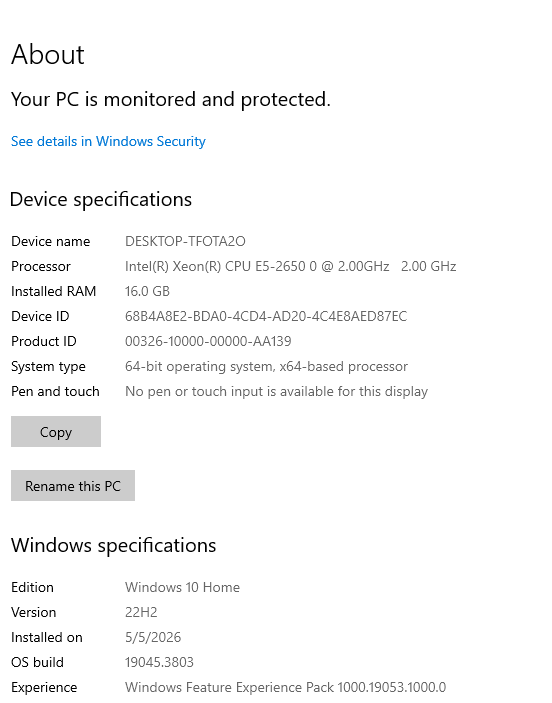Click the Pen and touch value text
552x703 pixels.
point(276,391)
